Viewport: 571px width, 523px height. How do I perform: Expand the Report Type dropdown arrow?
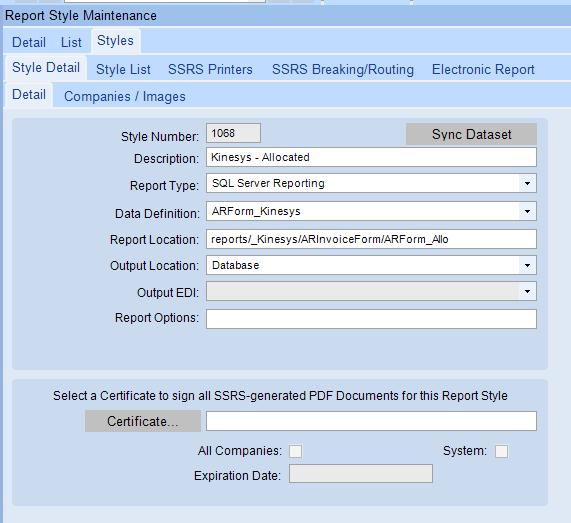(527, 183)
